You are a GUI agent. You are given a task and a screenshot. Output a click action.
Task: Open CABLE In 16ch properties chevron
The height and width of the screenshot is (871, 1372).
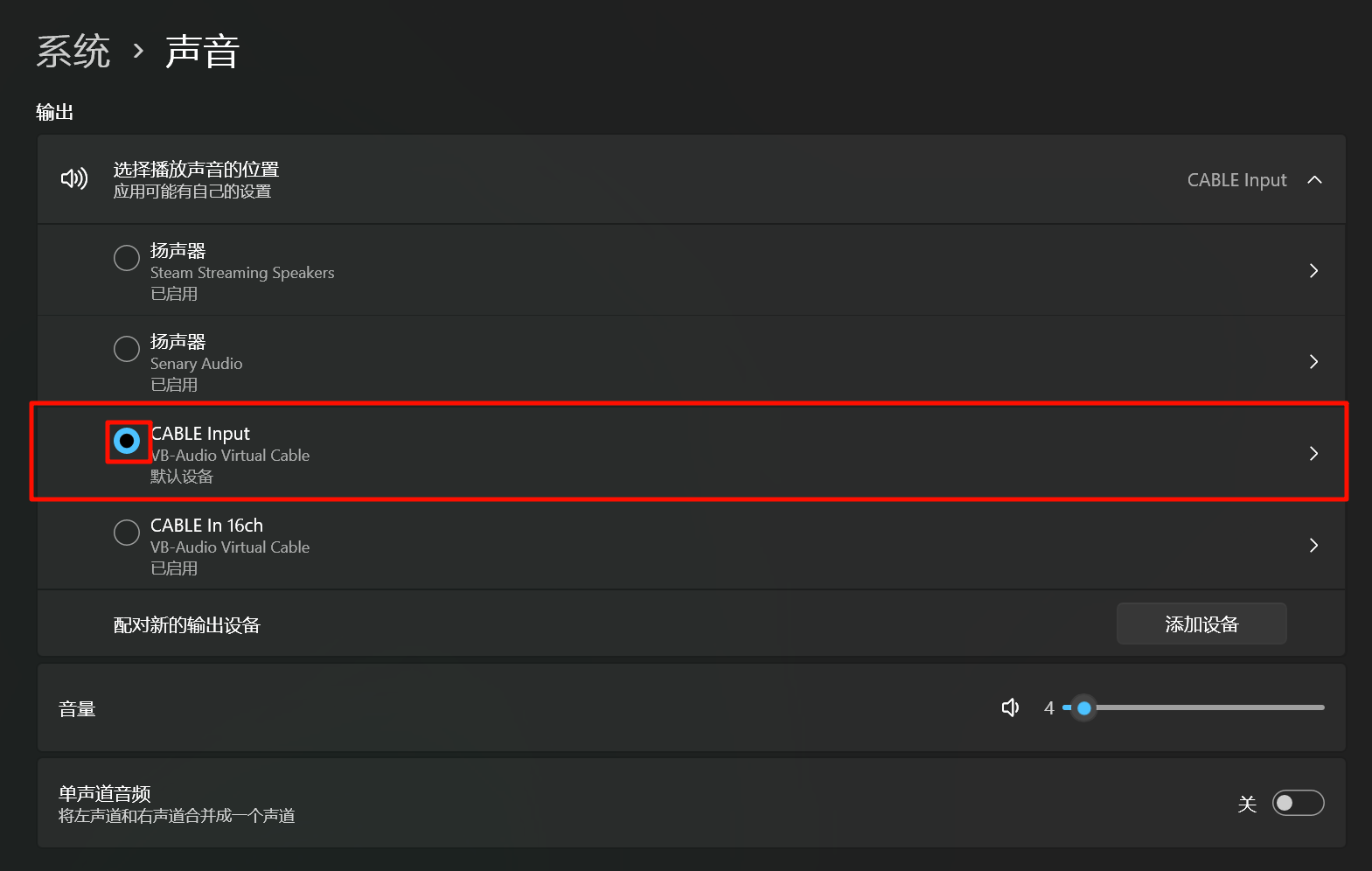1313,545
